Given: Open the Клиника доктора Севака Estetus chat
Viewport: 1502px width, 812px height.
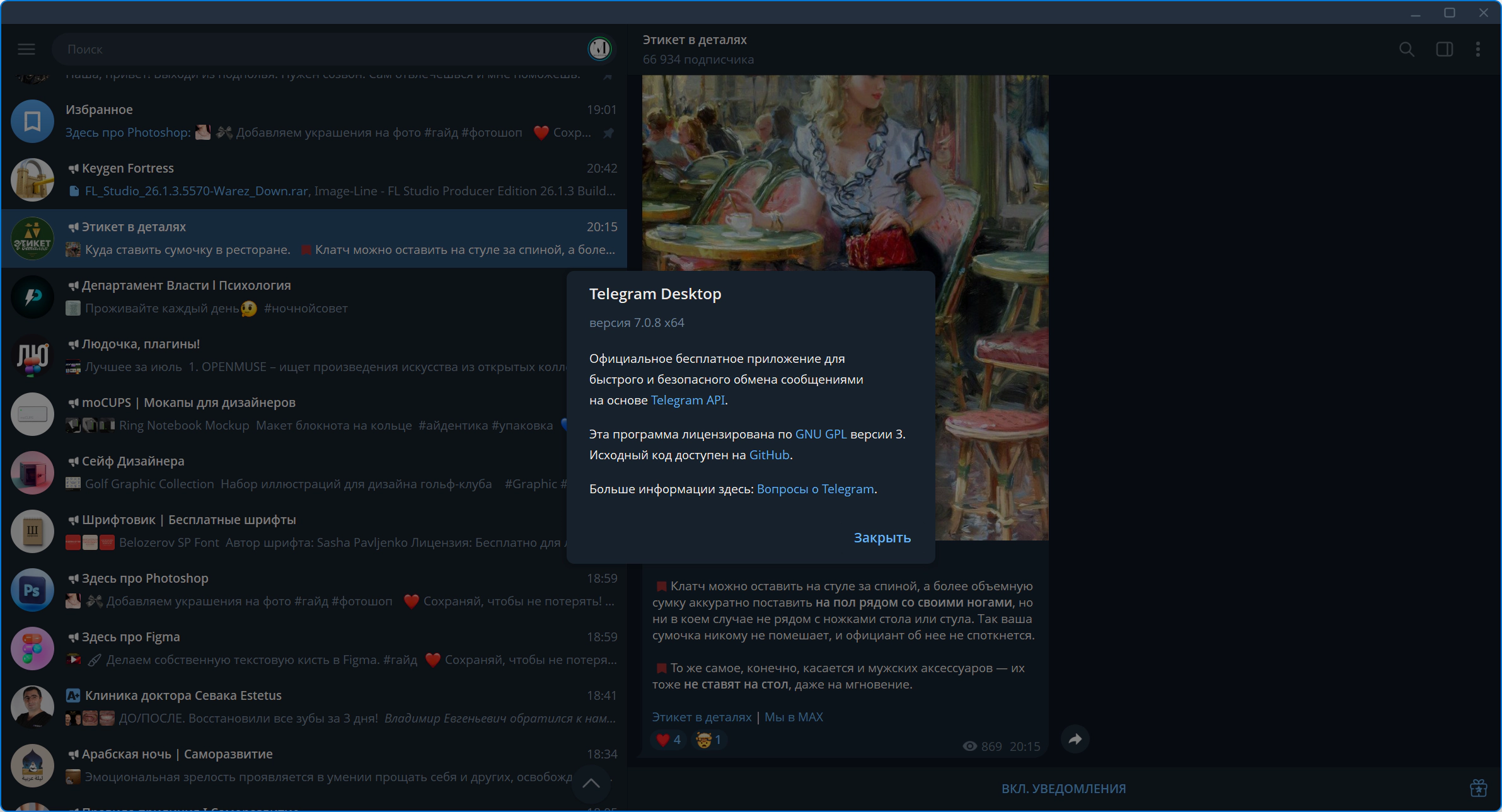Looking at the screenshot, I should tap(314, 707).
